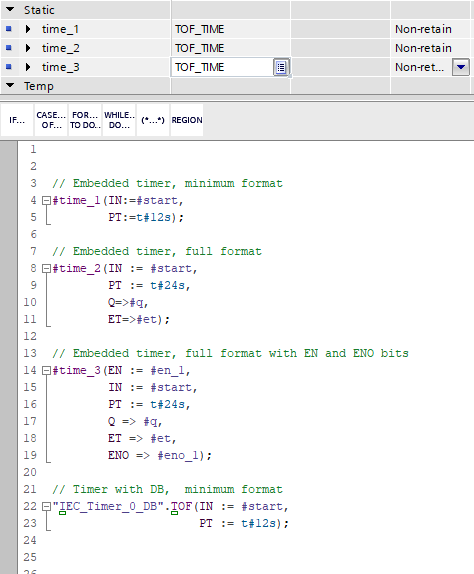Select the blue marker icon beside time_1
Image resolution: width=474 pixels, height=574 pixels.
tap(9, 29)
